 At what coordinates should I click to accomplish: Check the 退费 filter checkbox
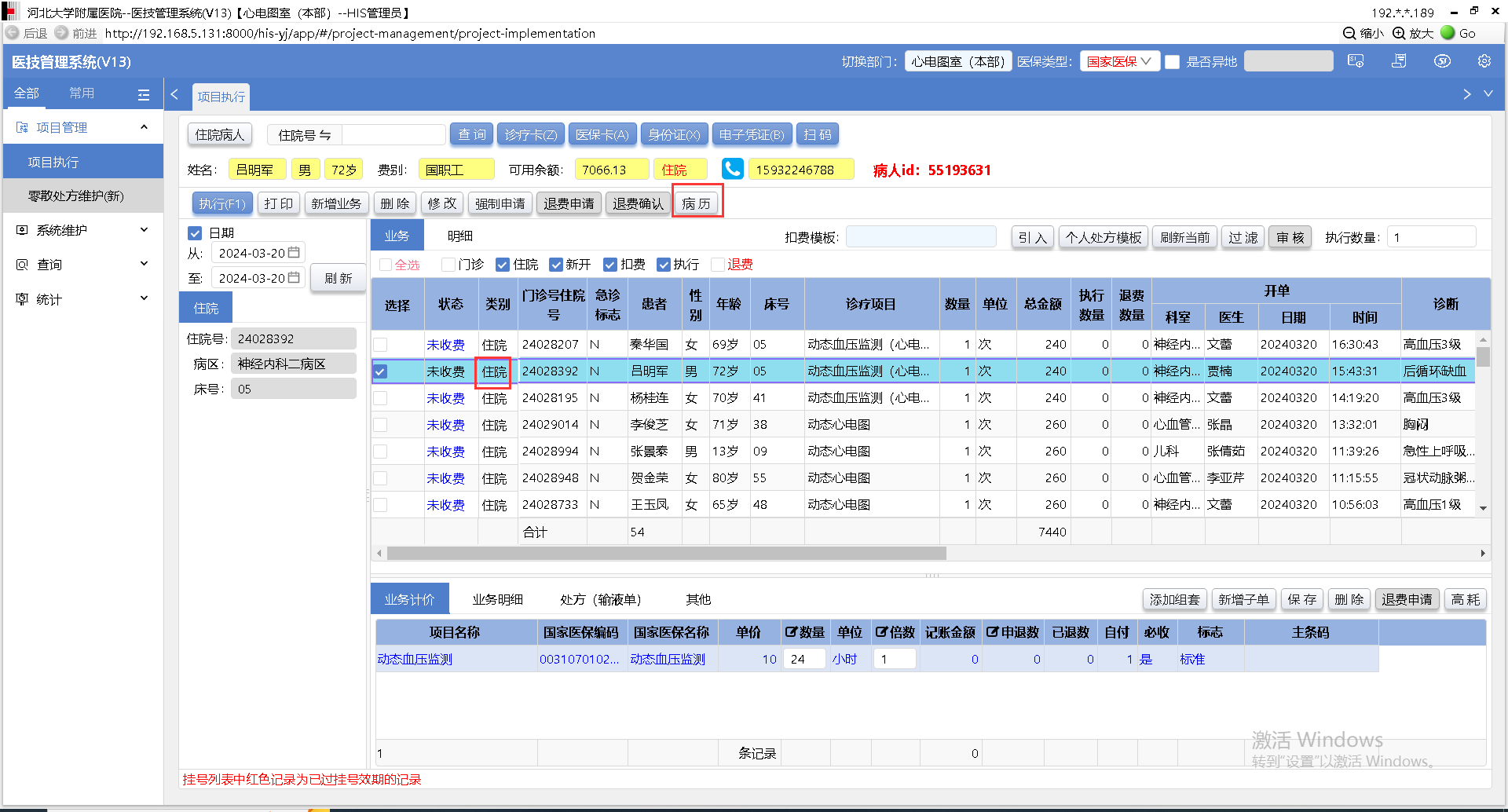(x=717, y=265)
